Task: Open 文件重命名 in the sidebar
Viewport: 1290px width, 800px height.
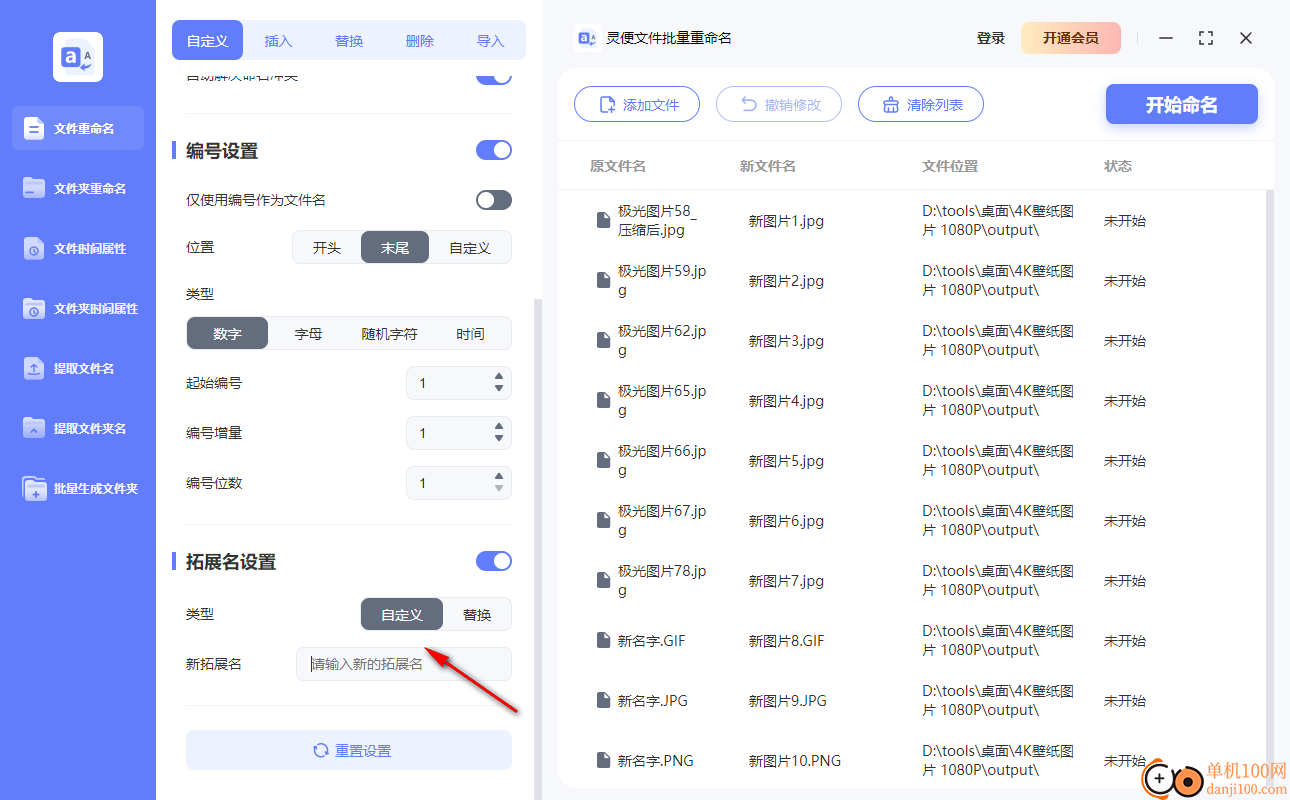Action: [78, 128]
